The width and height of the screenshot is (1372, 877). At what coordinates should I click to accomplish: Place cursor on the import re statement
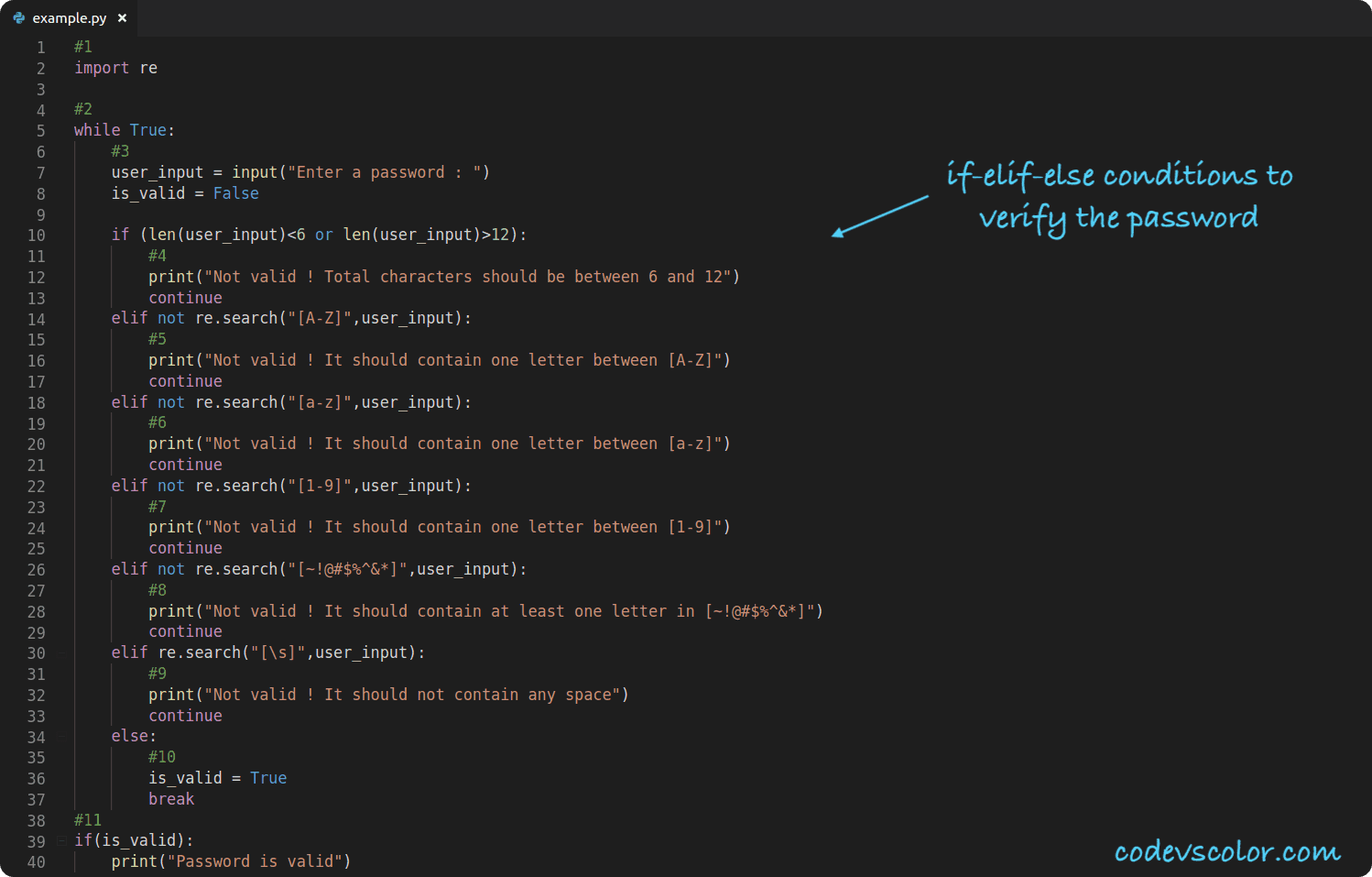click(115, 67)
